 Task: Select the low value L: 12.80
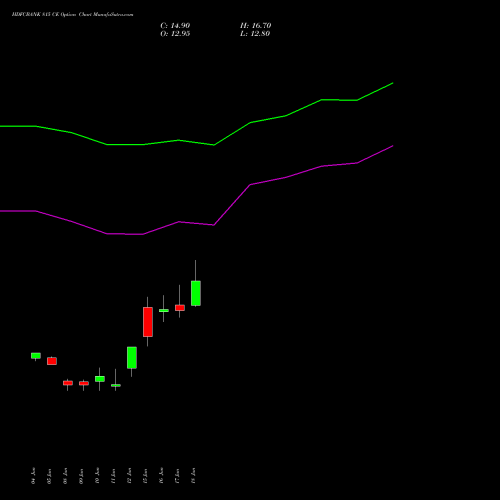[255, 34]
